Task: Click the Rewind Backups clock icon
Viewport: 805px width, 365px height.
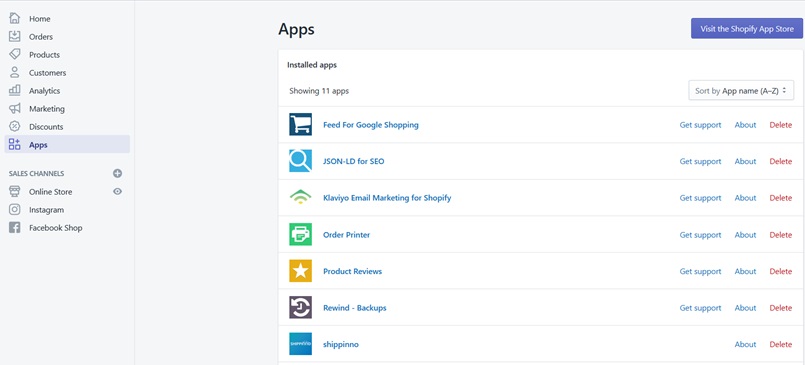Action: (x=300, y=308)
